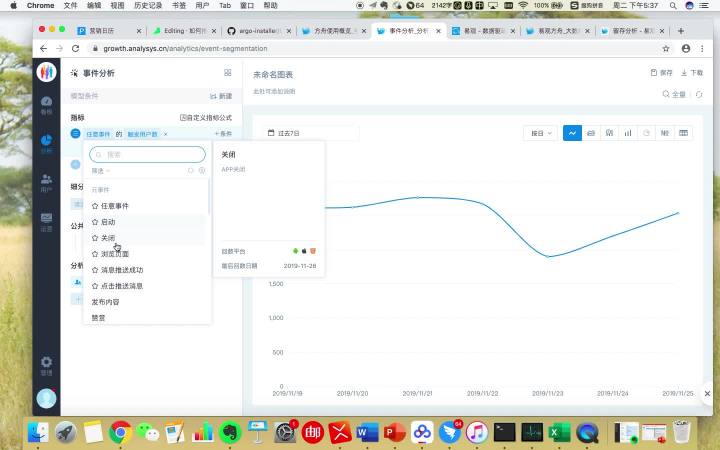This screenshot has height=450, width=720.
Task: Reload the page with Chrome's refresh icon
Action: pos(75,48)
